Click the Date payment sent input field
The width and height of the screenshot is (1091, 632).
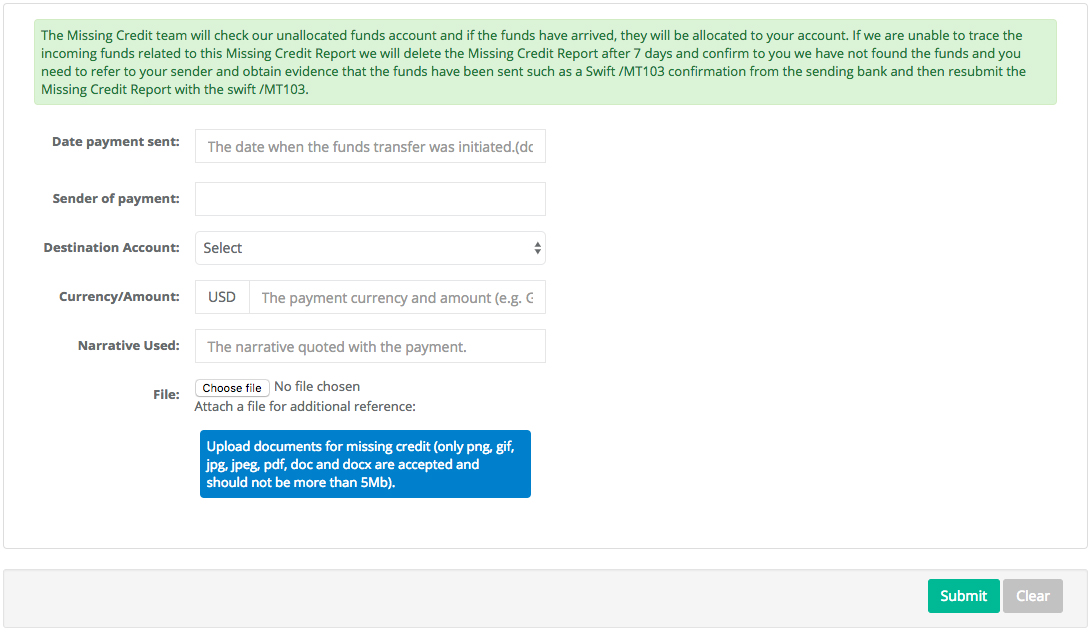coord(370,146)
